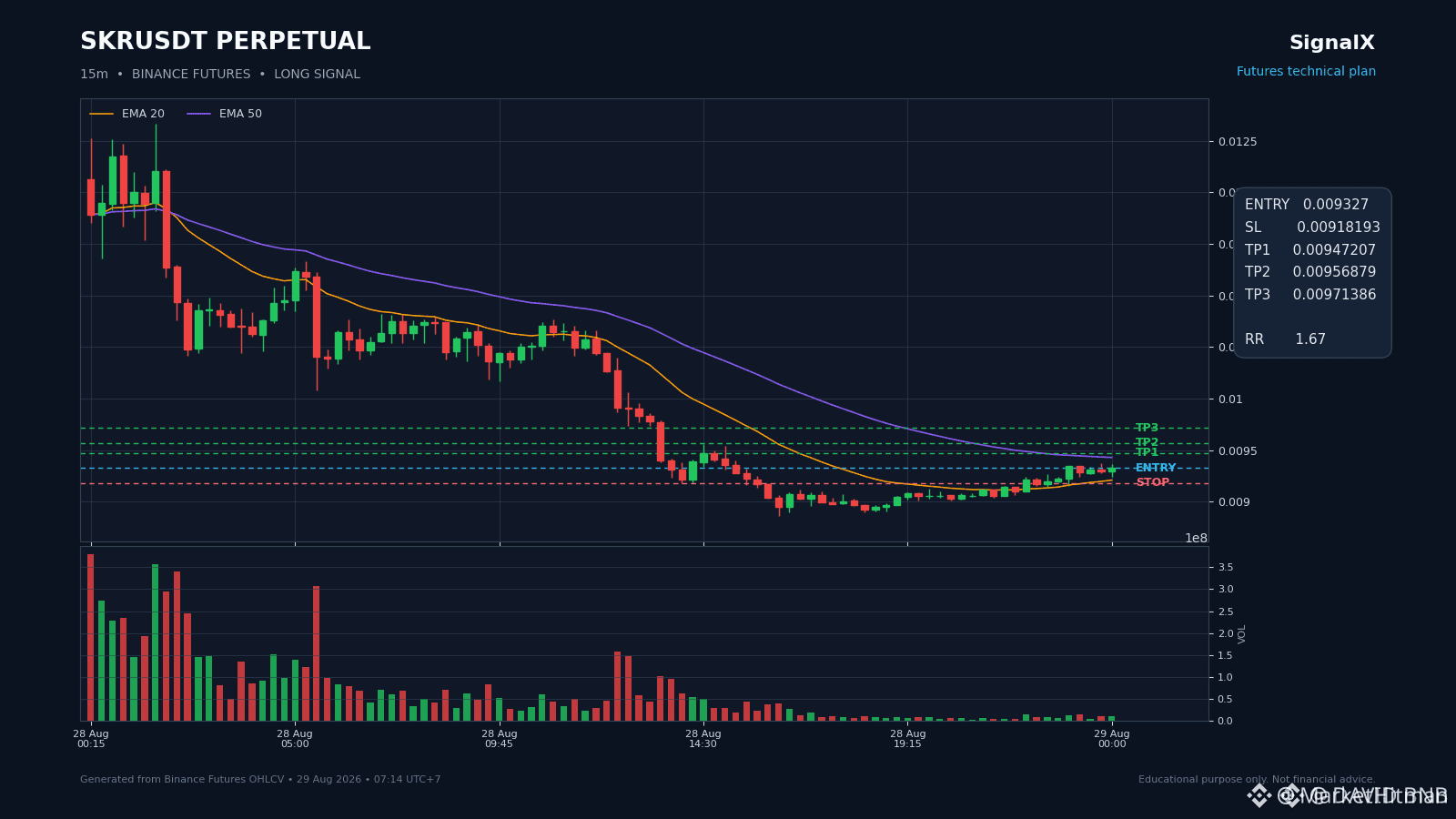Click the 2.0 volume axis label
This screenshot has width=1456, height=819.
(1226, 633)
